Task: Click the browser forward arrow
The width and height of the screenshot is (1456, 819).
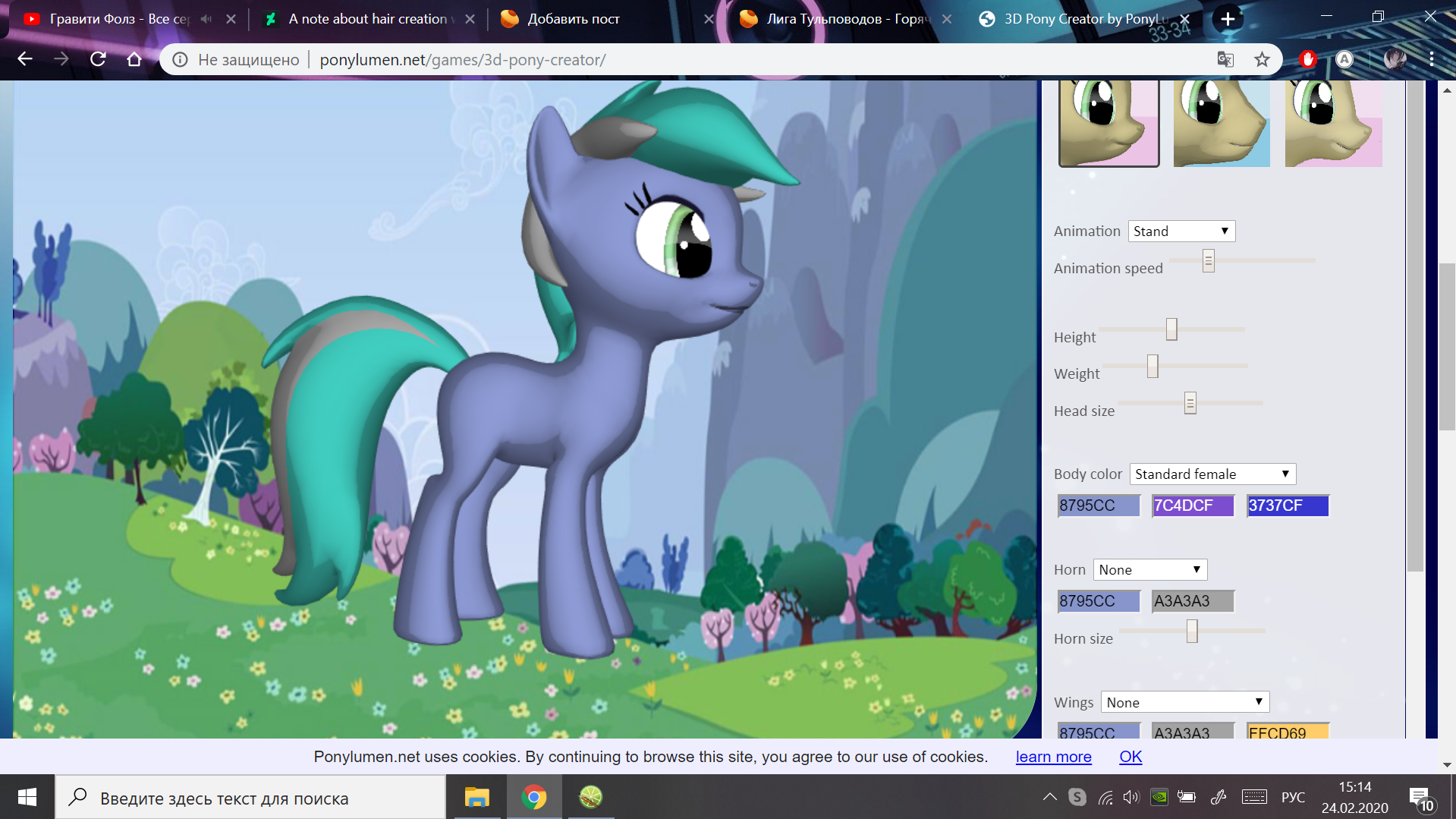Action: click(61, 59)
